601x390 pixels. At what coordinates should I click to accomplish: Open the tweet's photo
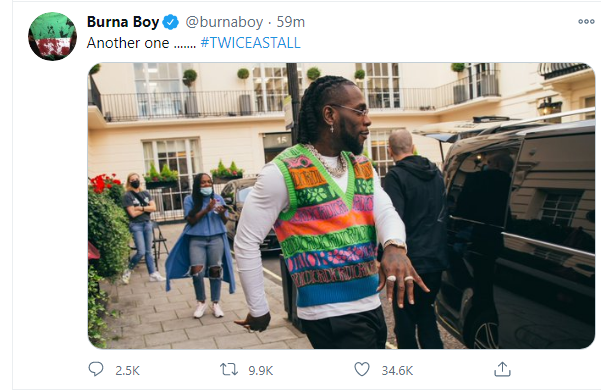click(x=342, y=206)
